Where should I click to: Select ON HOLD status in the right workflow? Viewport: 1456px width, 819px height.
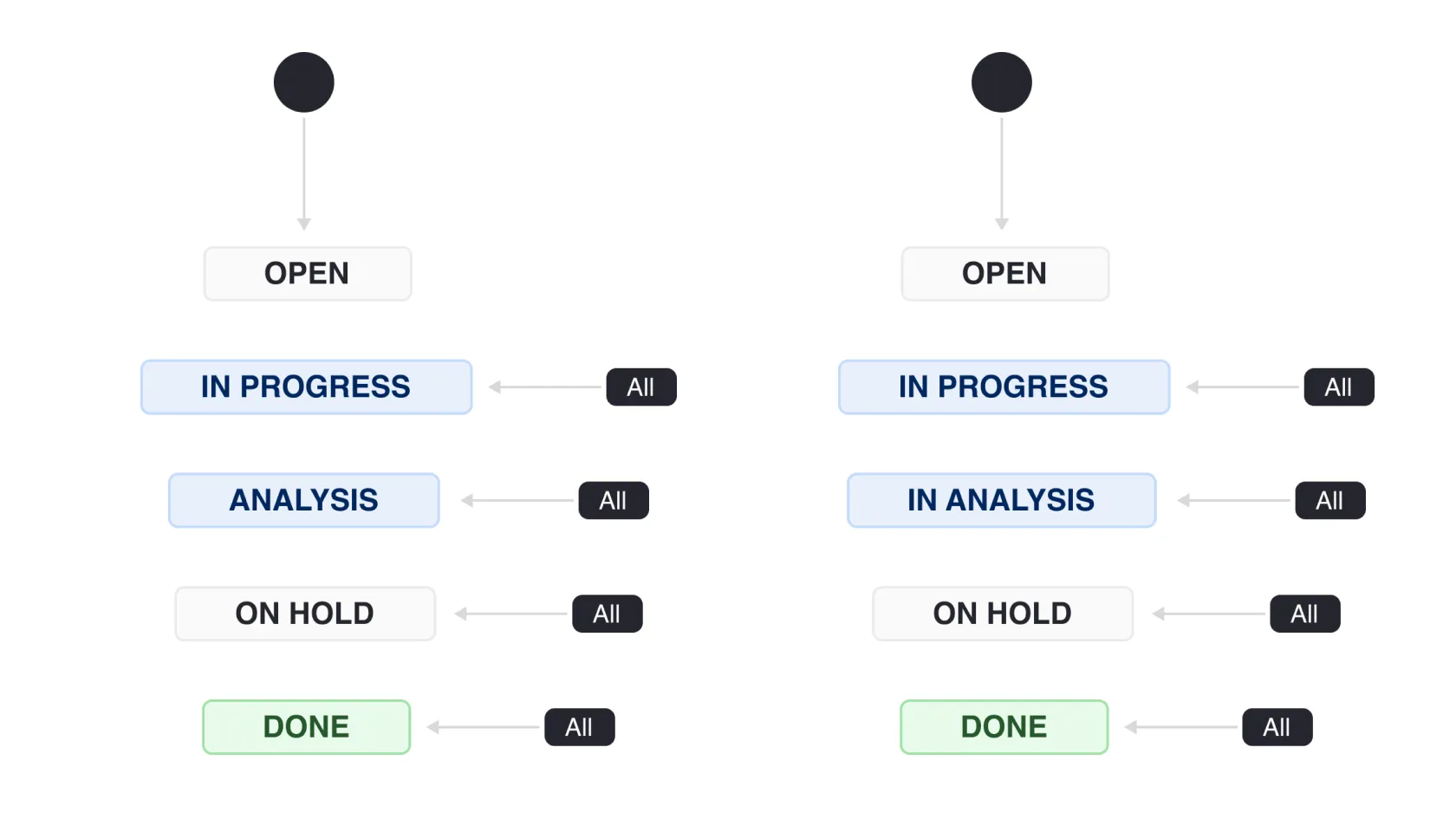[1003, 614]
